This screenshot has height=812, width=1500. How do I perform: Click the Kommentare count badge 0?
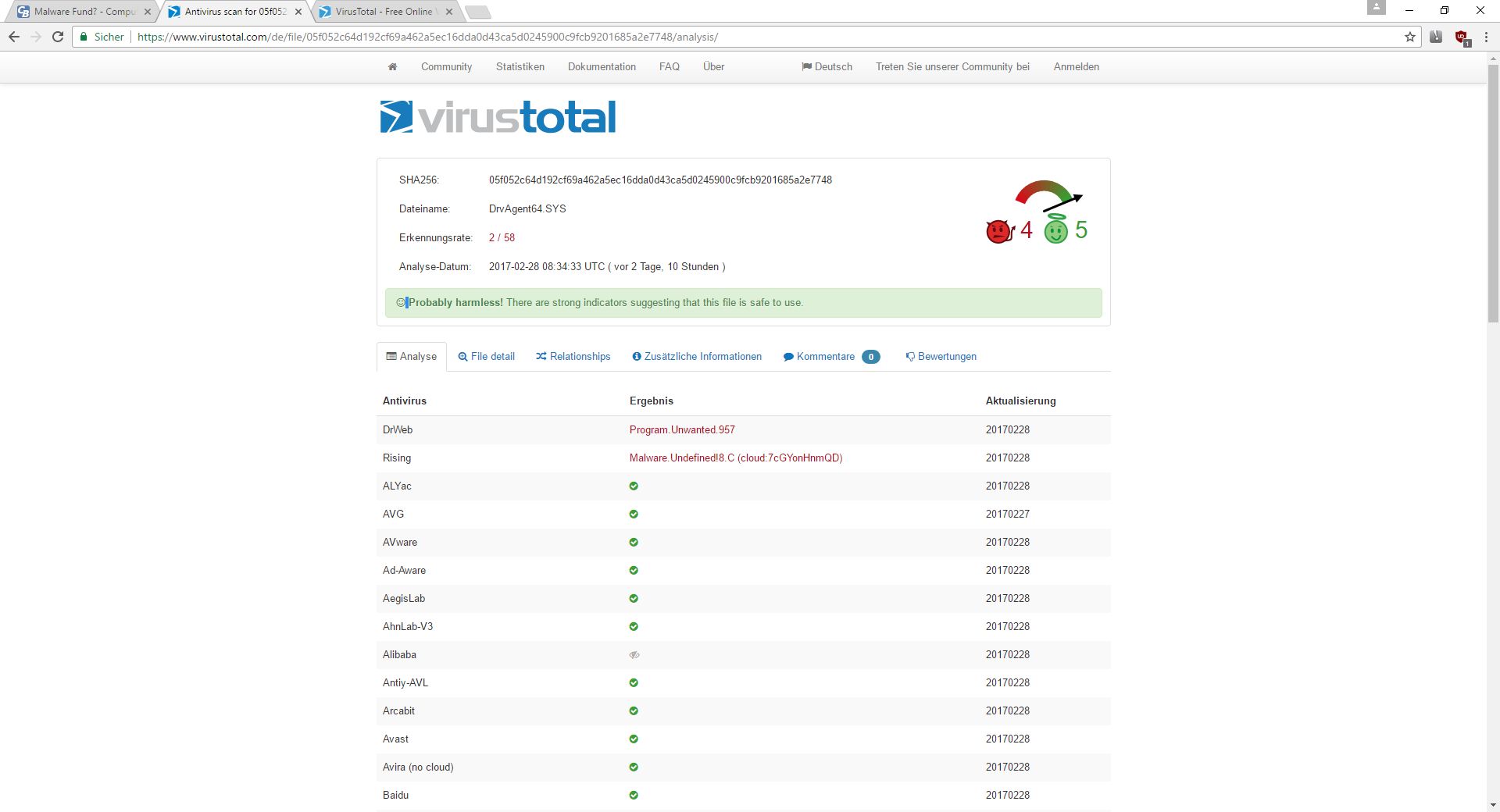[x=870, y=357]
